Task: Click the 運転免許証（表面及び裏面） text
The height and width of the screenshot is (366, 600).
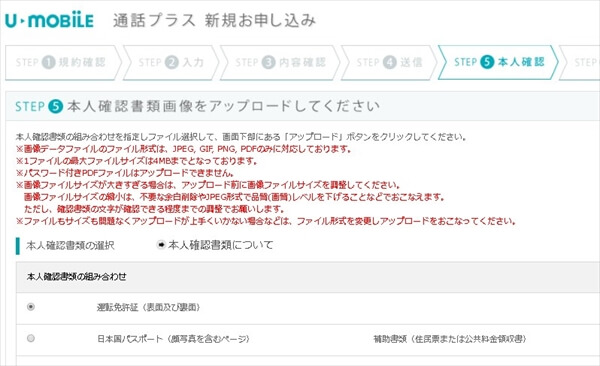Action: pos(148,307)
